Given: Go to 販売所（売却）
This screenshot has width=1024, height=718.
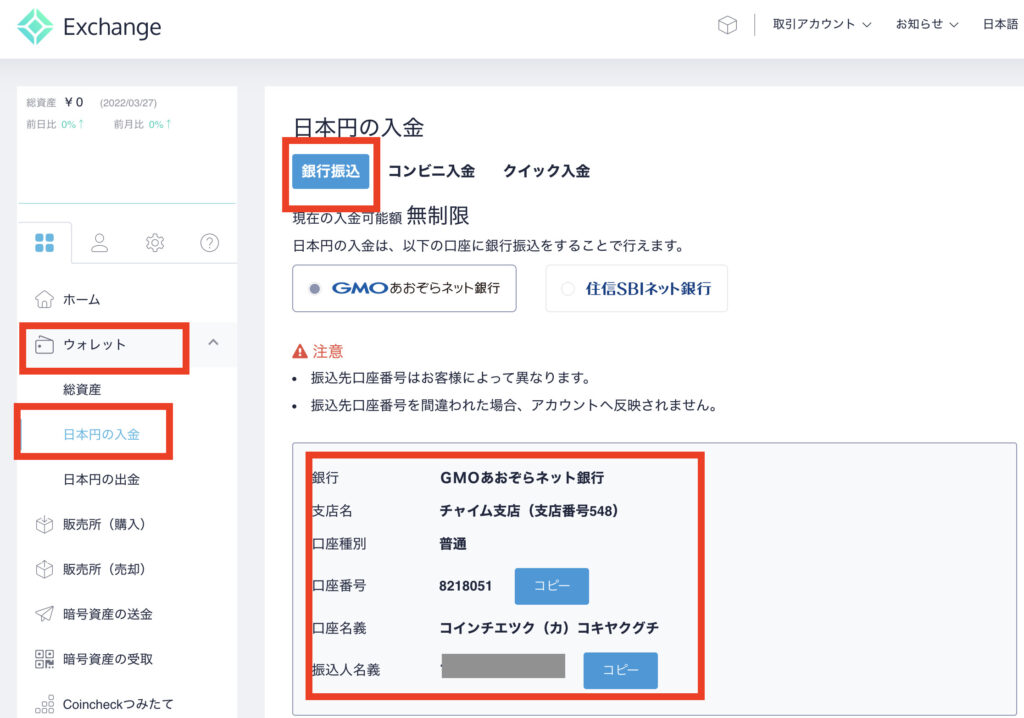Looking at the screenshot, I should (x=104, y=569).
